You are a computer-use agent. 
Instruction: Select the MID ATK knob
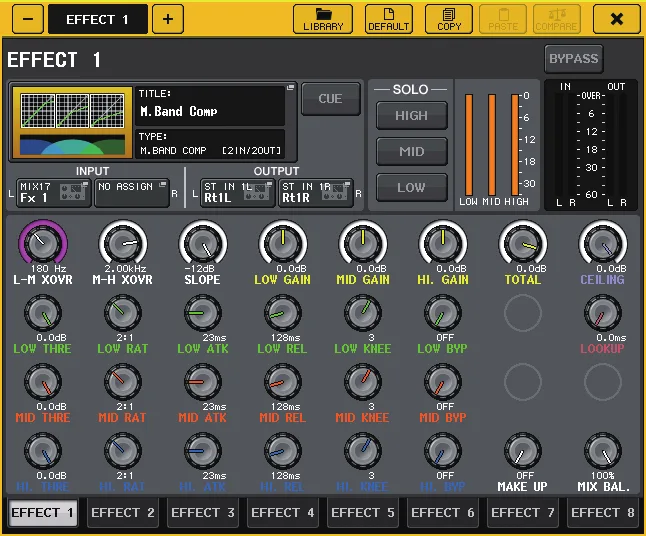point(203,382)
